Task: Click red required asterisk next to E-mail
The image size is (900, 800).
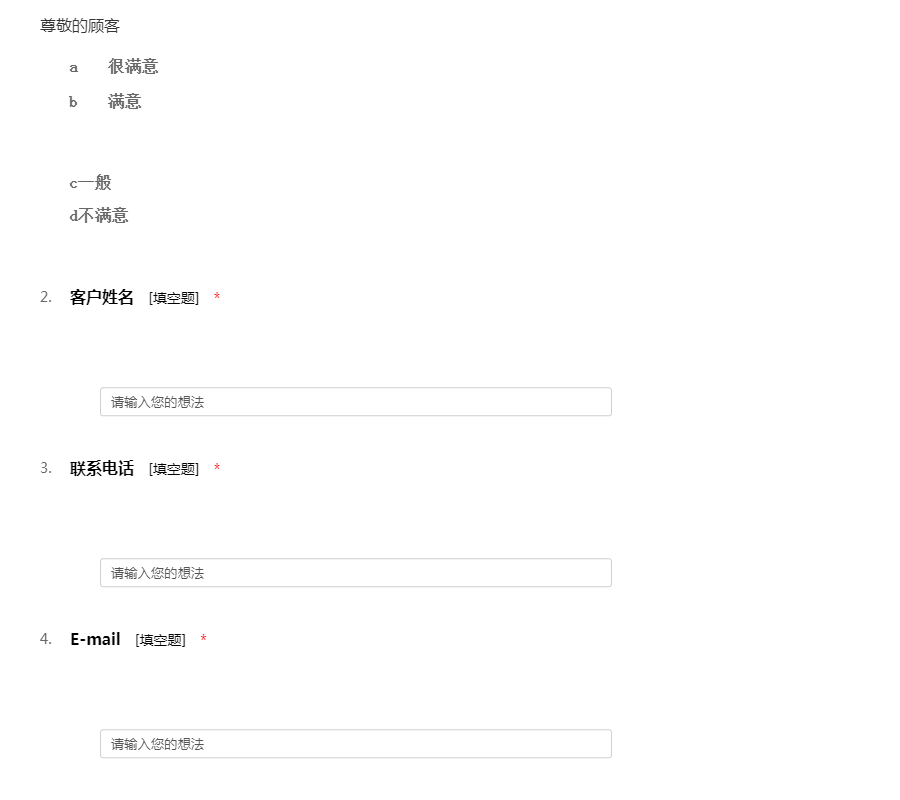Action: pyautogui.click(x=203, y=638)
